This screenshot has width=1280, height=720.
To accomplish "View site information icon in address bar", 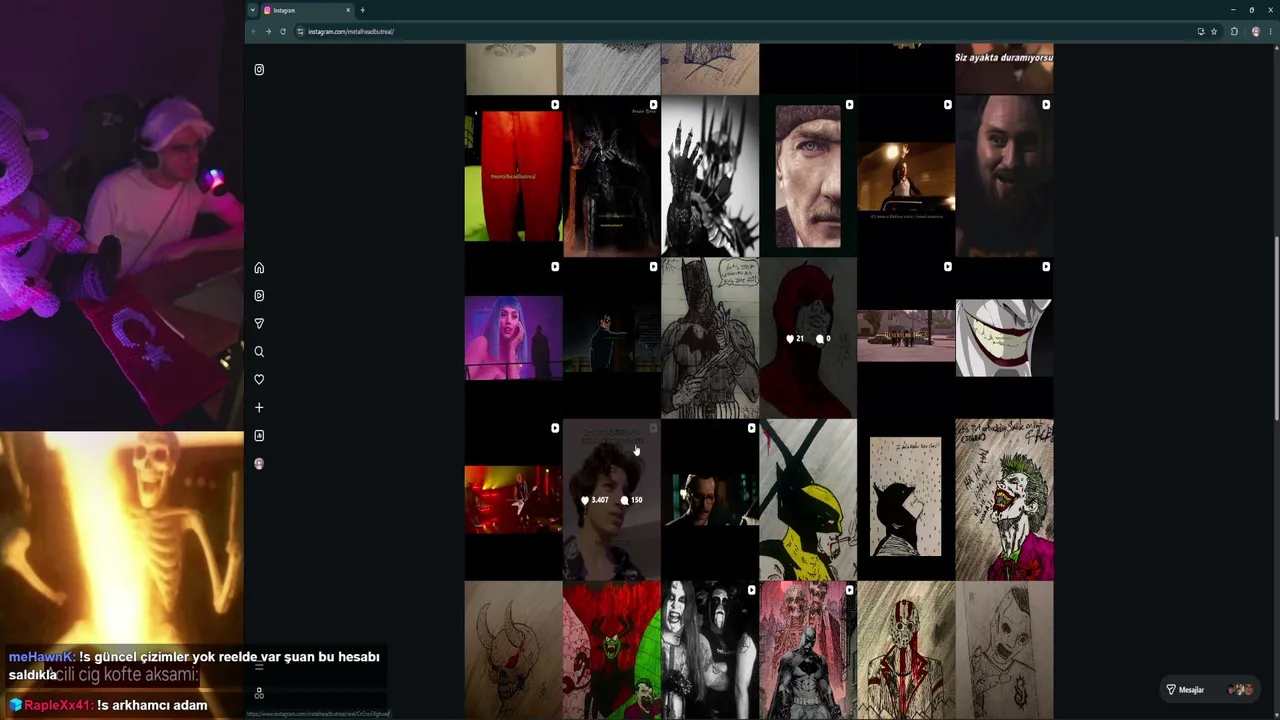I will click(300, 32).
